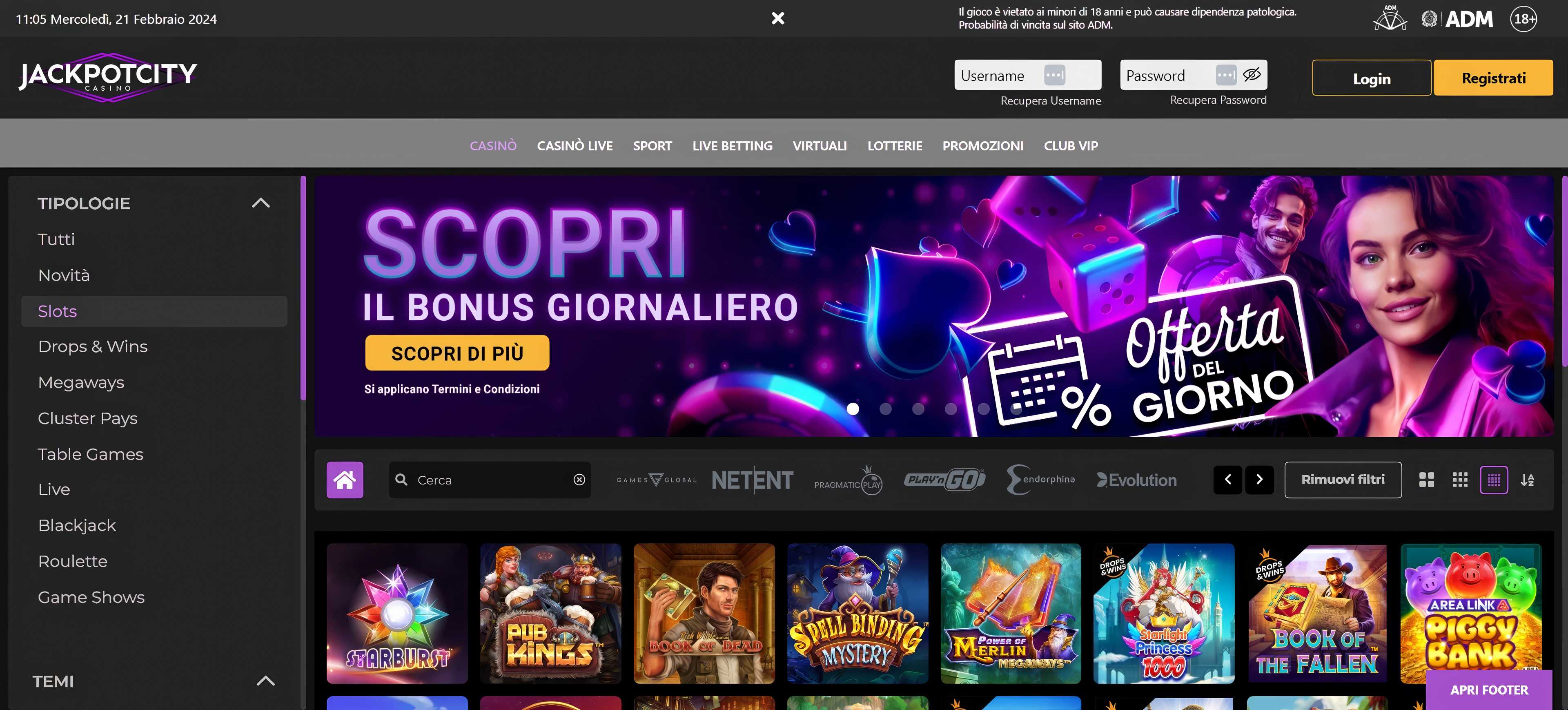
Task: Go to PROMOZIONI menu item
Action: (982, 146)
